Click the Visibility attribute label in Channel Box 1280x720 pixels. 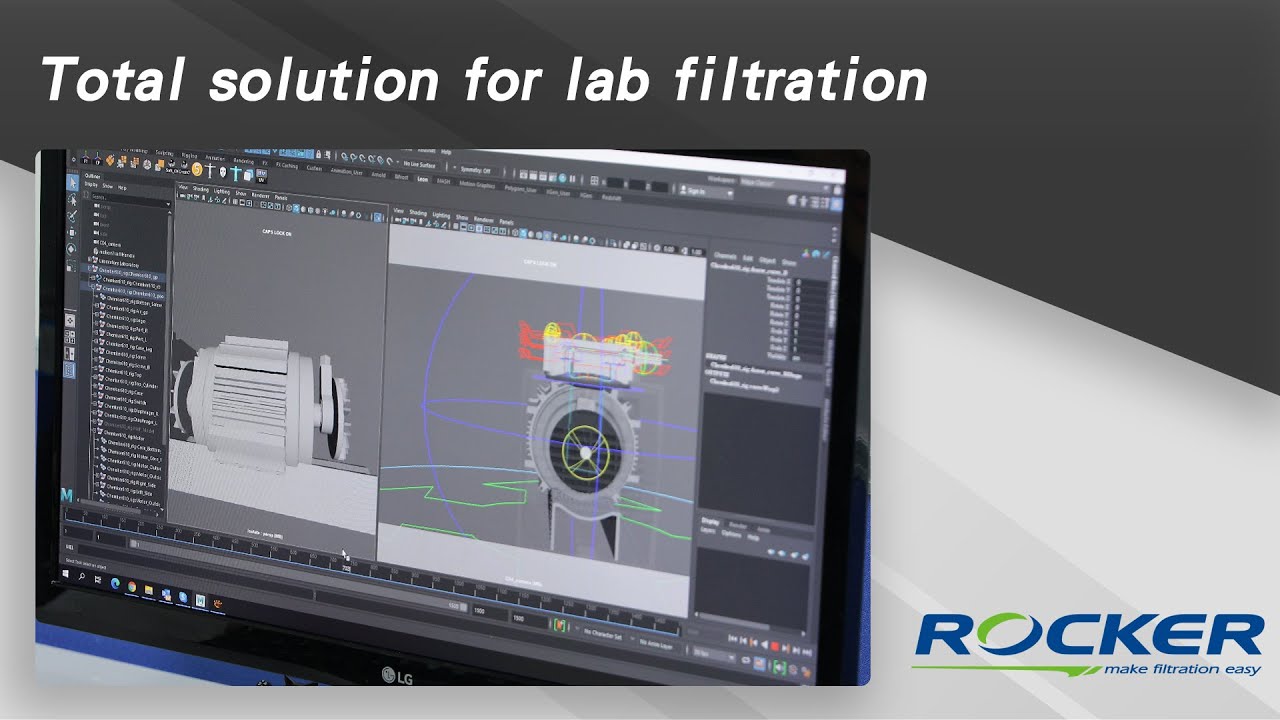(777, 356)
